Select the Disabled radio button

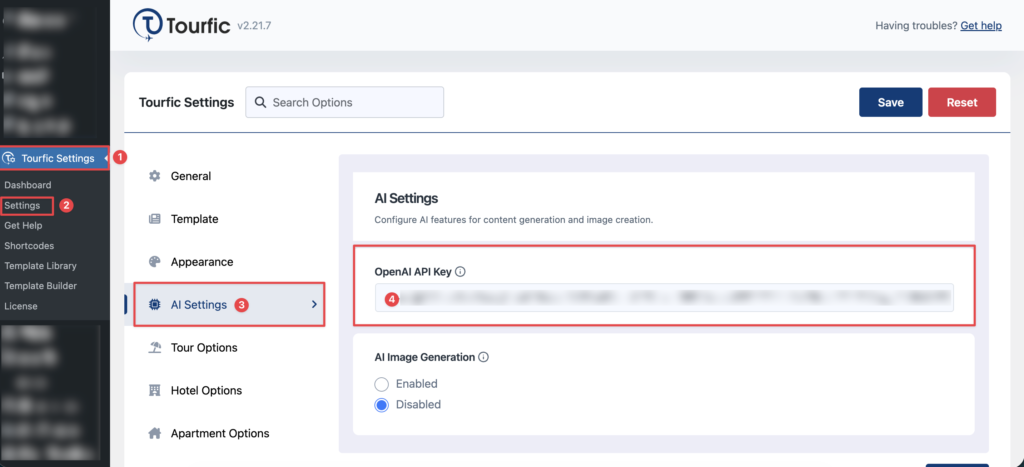[382, 405]
